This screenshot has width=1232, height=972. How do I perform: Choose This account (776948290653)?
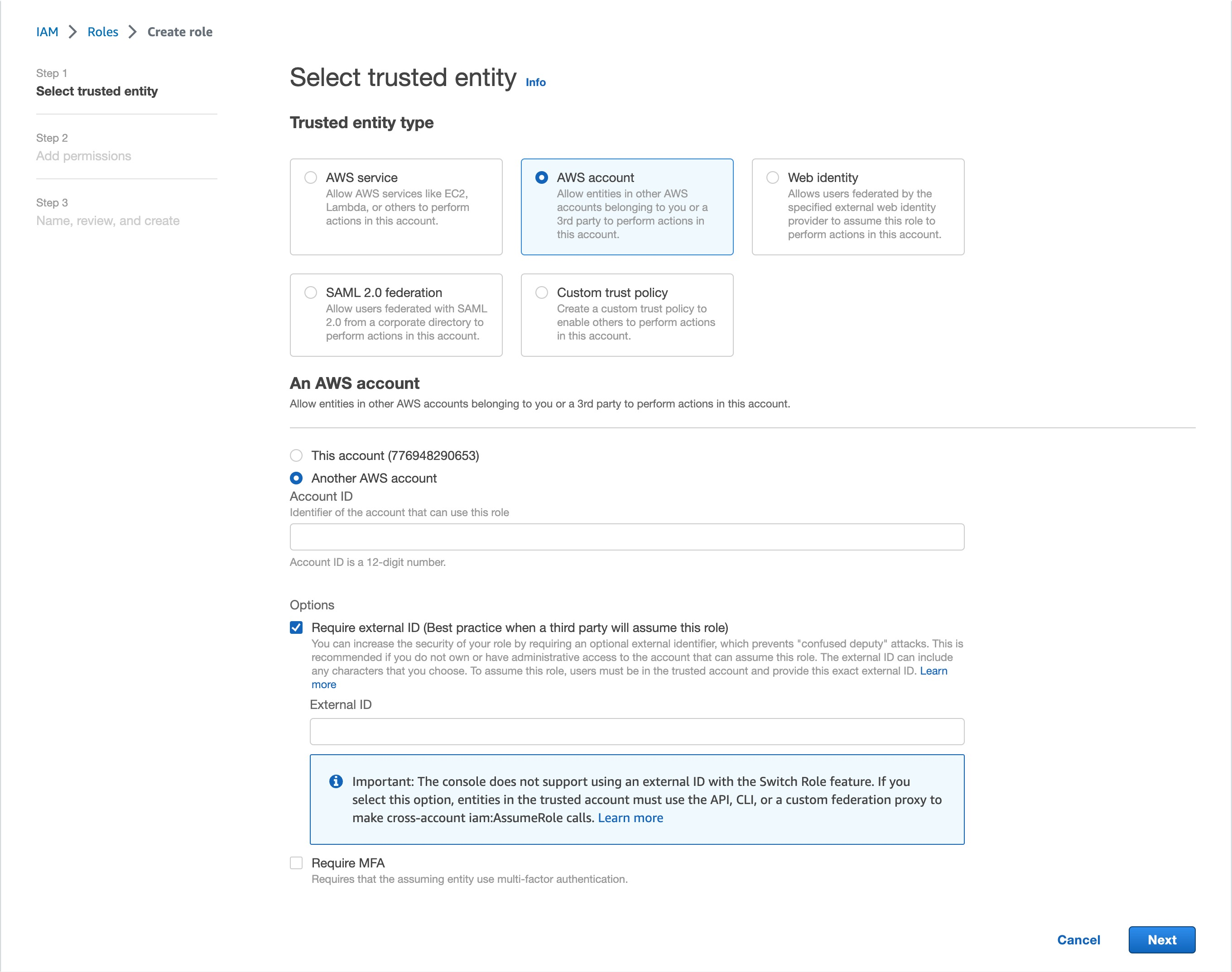click(x=296, y=455)
